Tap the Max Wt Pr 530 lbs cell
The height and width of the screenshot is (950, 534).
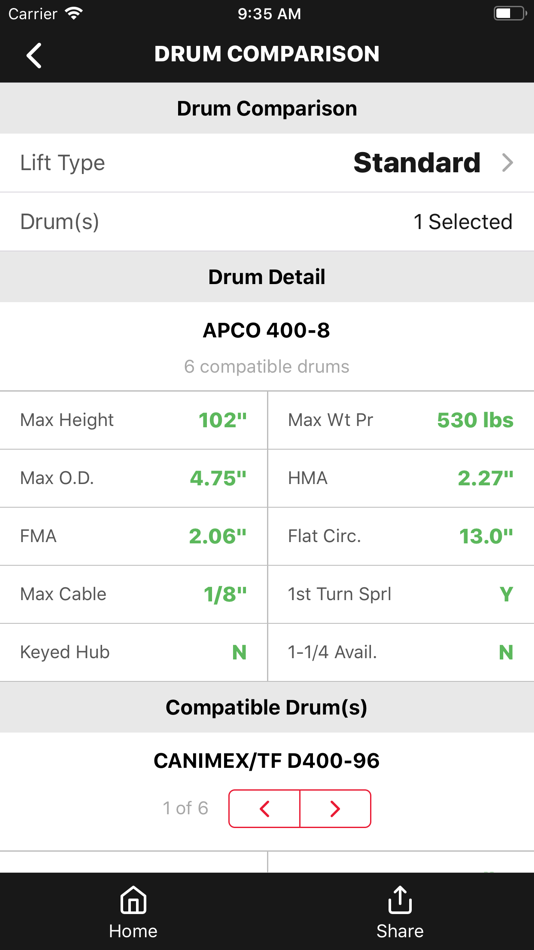click(401, 420)
